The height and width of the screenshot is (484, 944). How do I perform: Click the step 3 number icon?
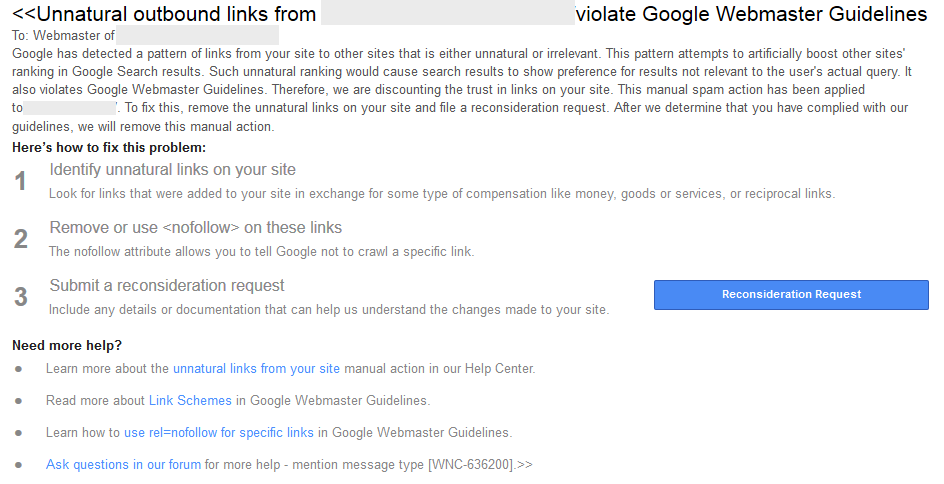click(21, 297)
